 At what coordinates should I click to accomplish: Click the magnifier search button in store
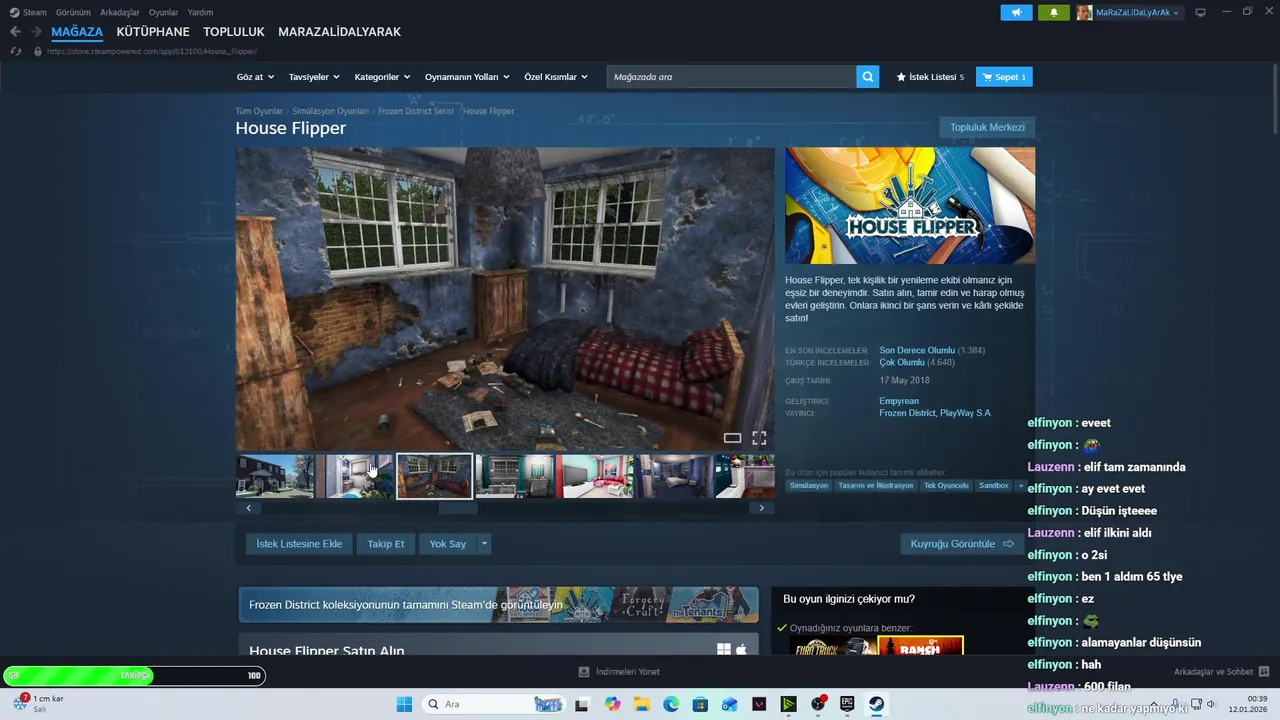click(x=868, y=76)
